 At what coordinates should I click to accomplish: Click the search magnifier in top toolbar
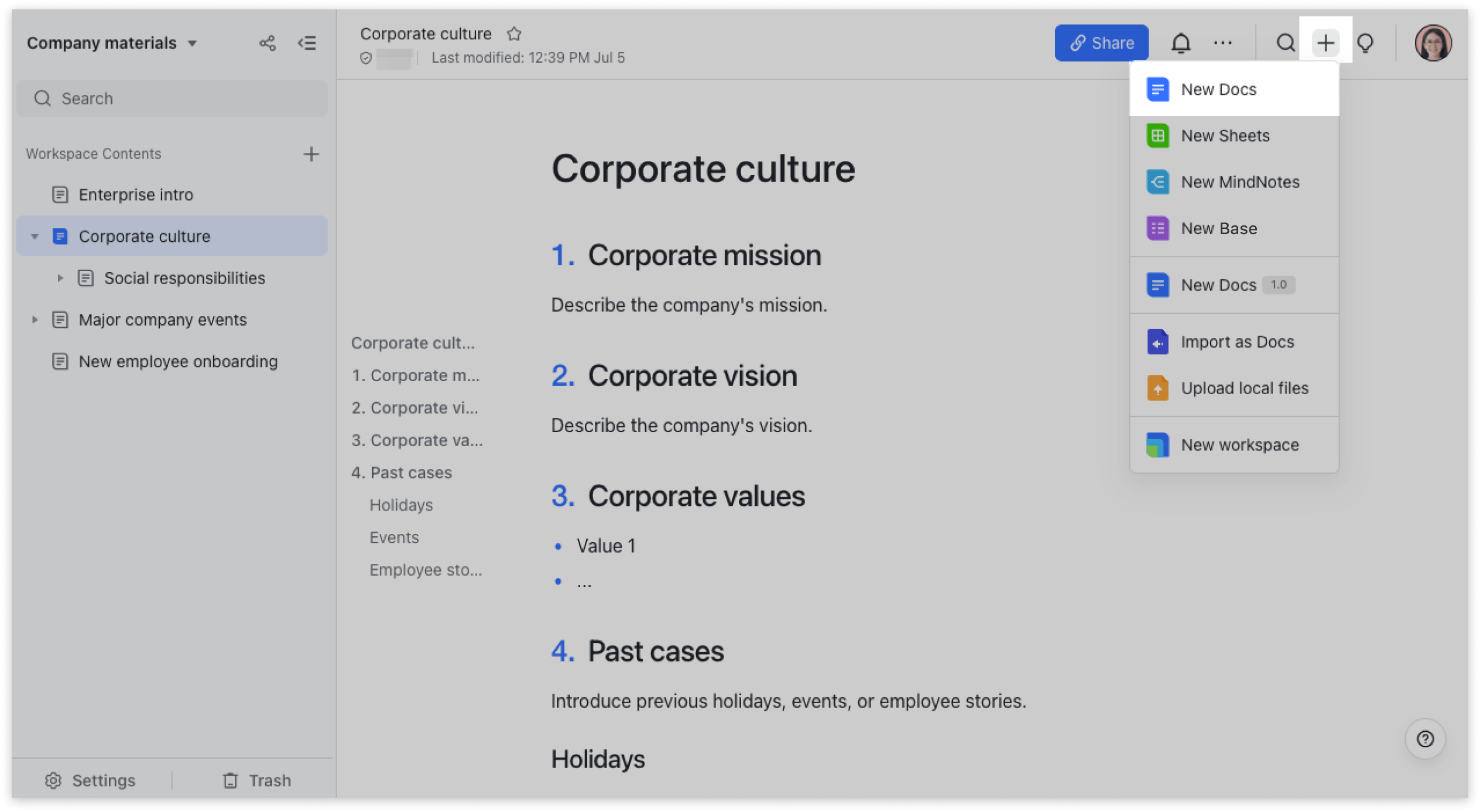coord(1286,43)
